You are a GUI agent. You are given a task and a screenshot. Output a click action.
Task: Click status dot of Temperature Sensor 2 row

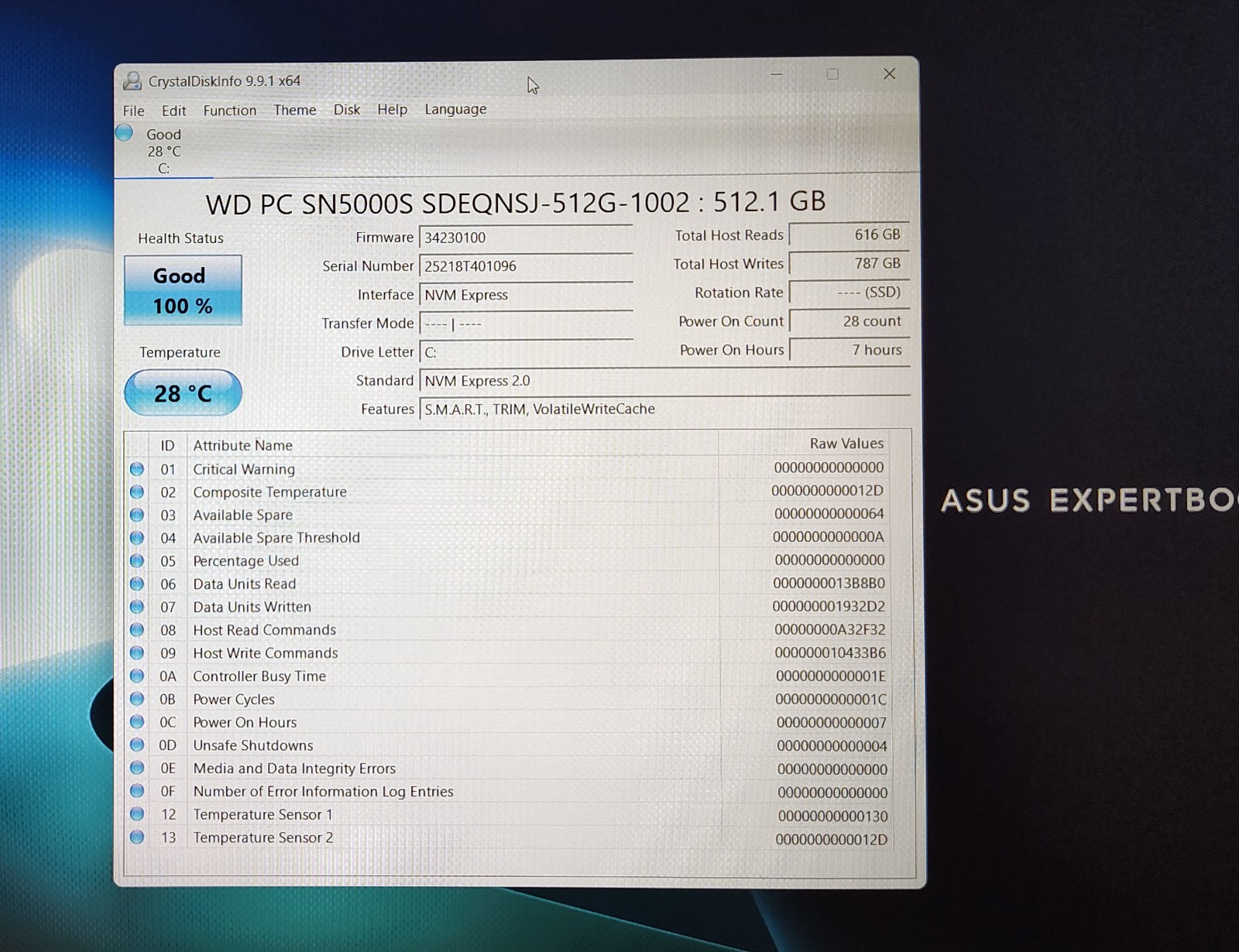click(x=137, y=837)
